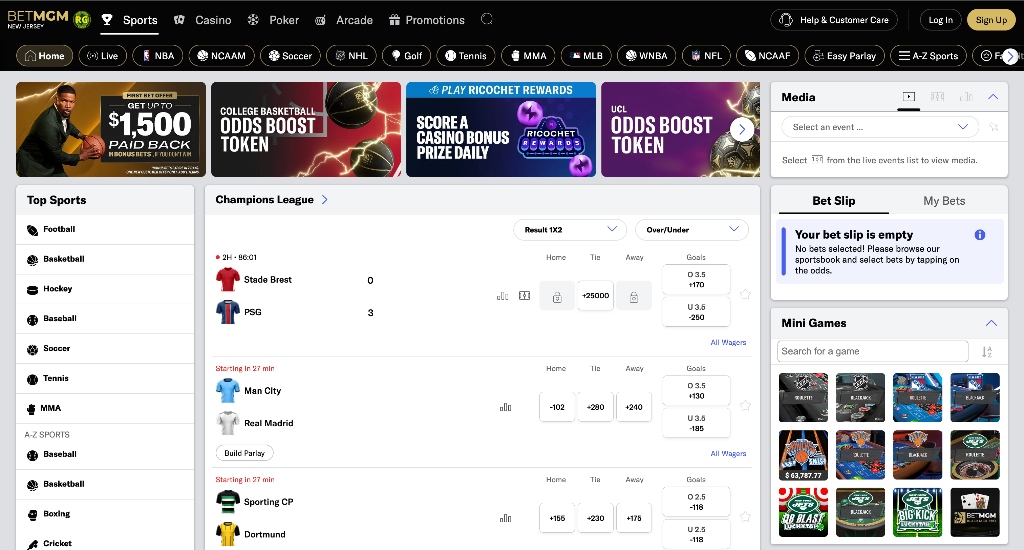Open Cricket in A-Z Sports list
The height and width of the screenshot is (550, 1024).
tap(105, 542)
